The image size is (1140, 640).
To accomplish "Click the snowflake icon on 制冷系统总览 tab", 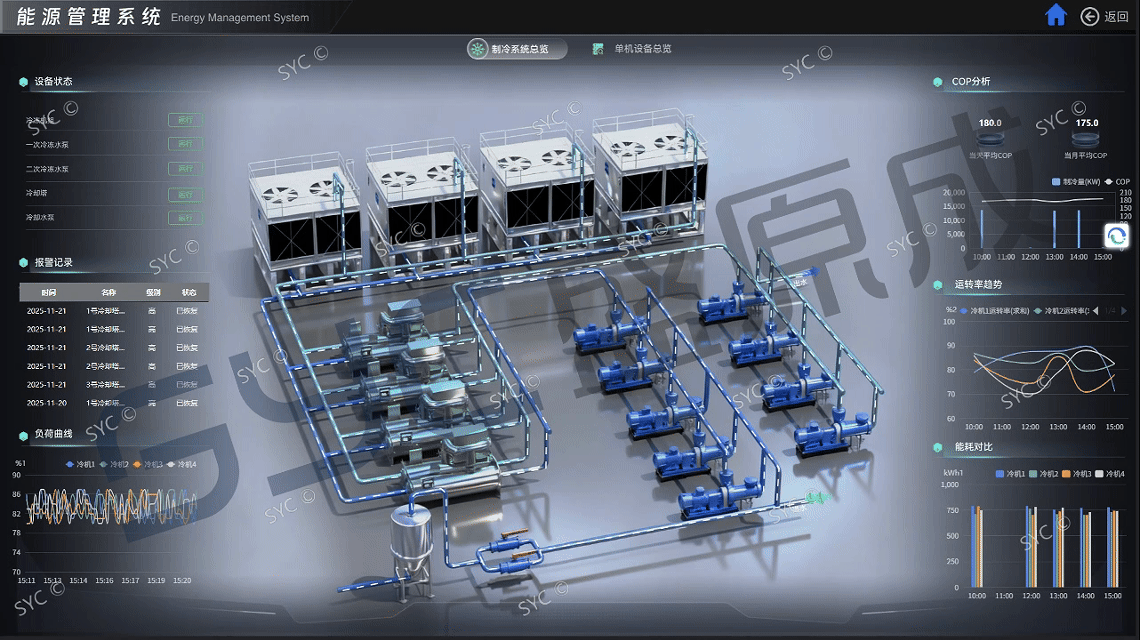I will [x=479, y=49].
